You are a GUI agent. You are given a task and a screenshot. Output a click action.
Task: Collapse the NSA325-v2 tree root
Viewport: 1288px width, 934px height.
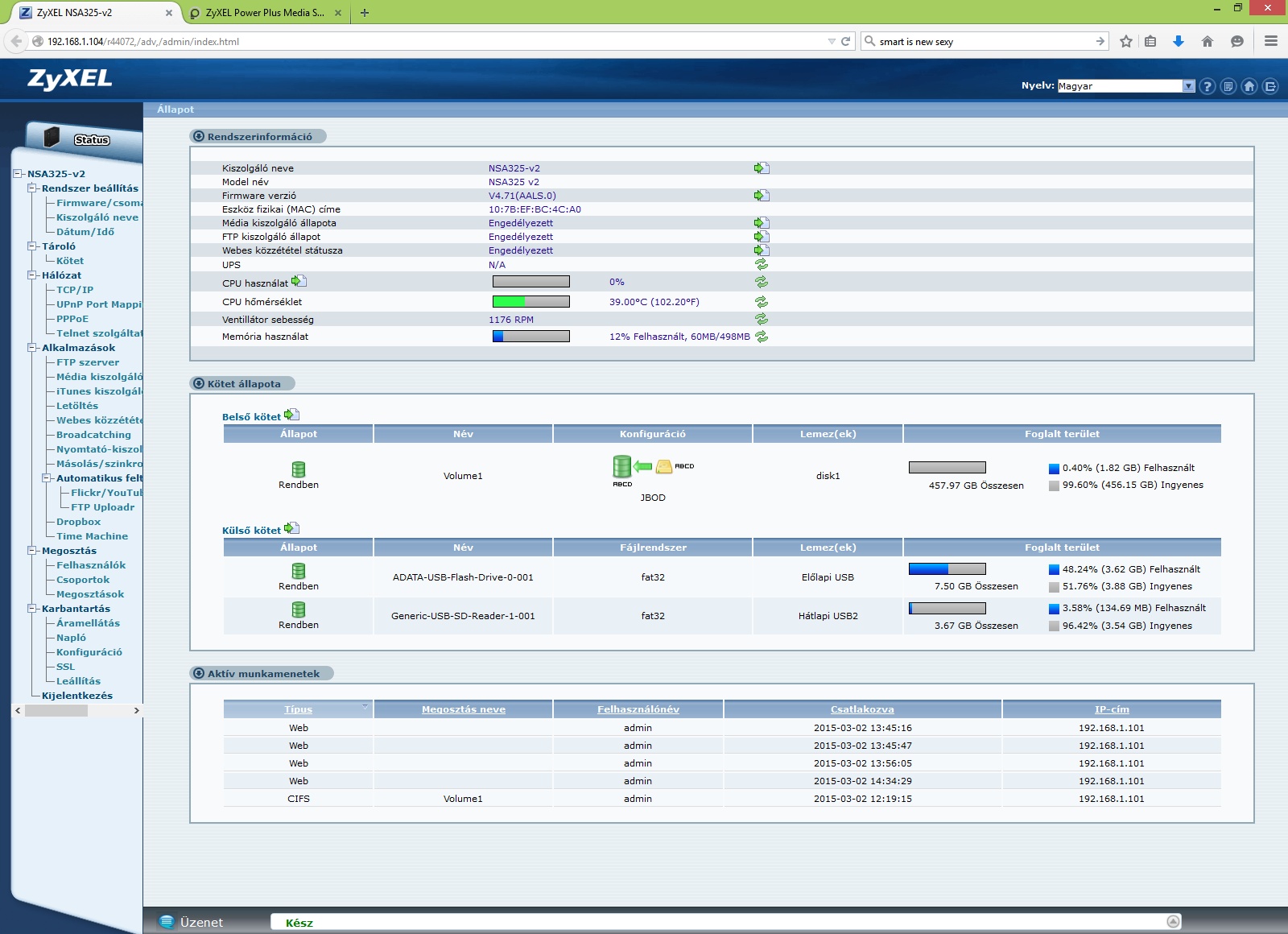pyautogui.click(x=18, y=174)
